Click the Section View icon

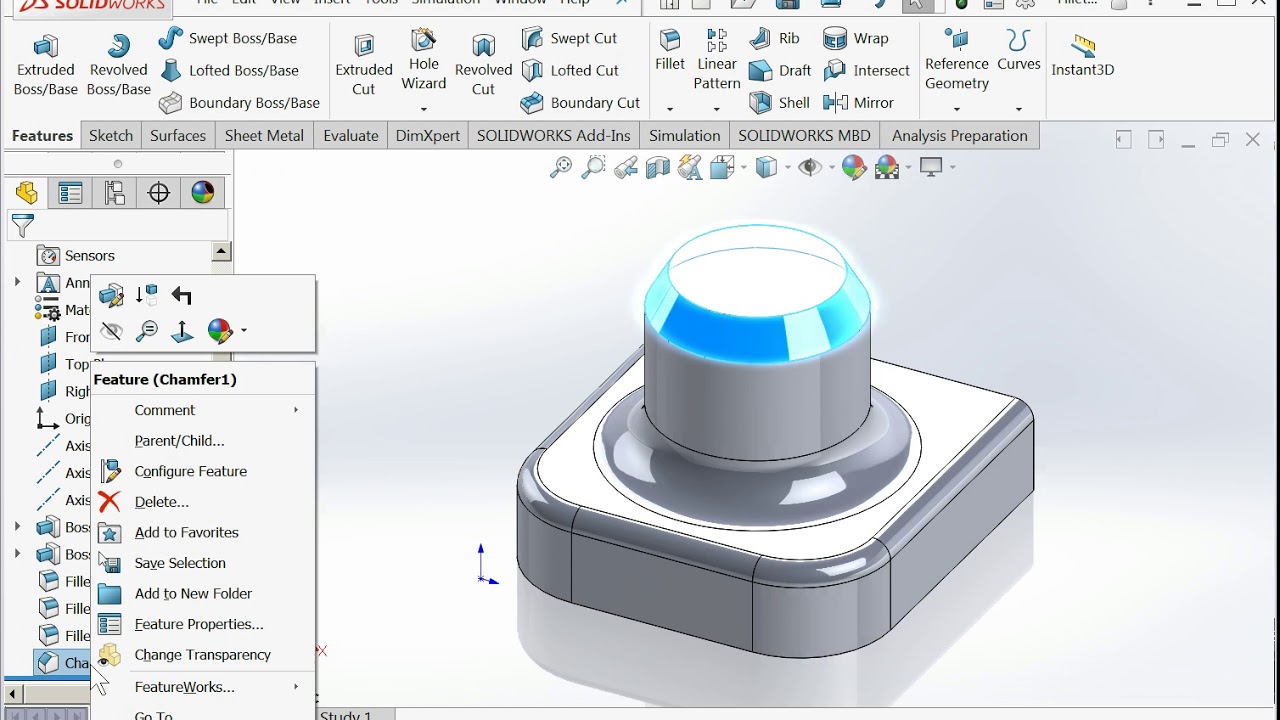coord(658,167)
